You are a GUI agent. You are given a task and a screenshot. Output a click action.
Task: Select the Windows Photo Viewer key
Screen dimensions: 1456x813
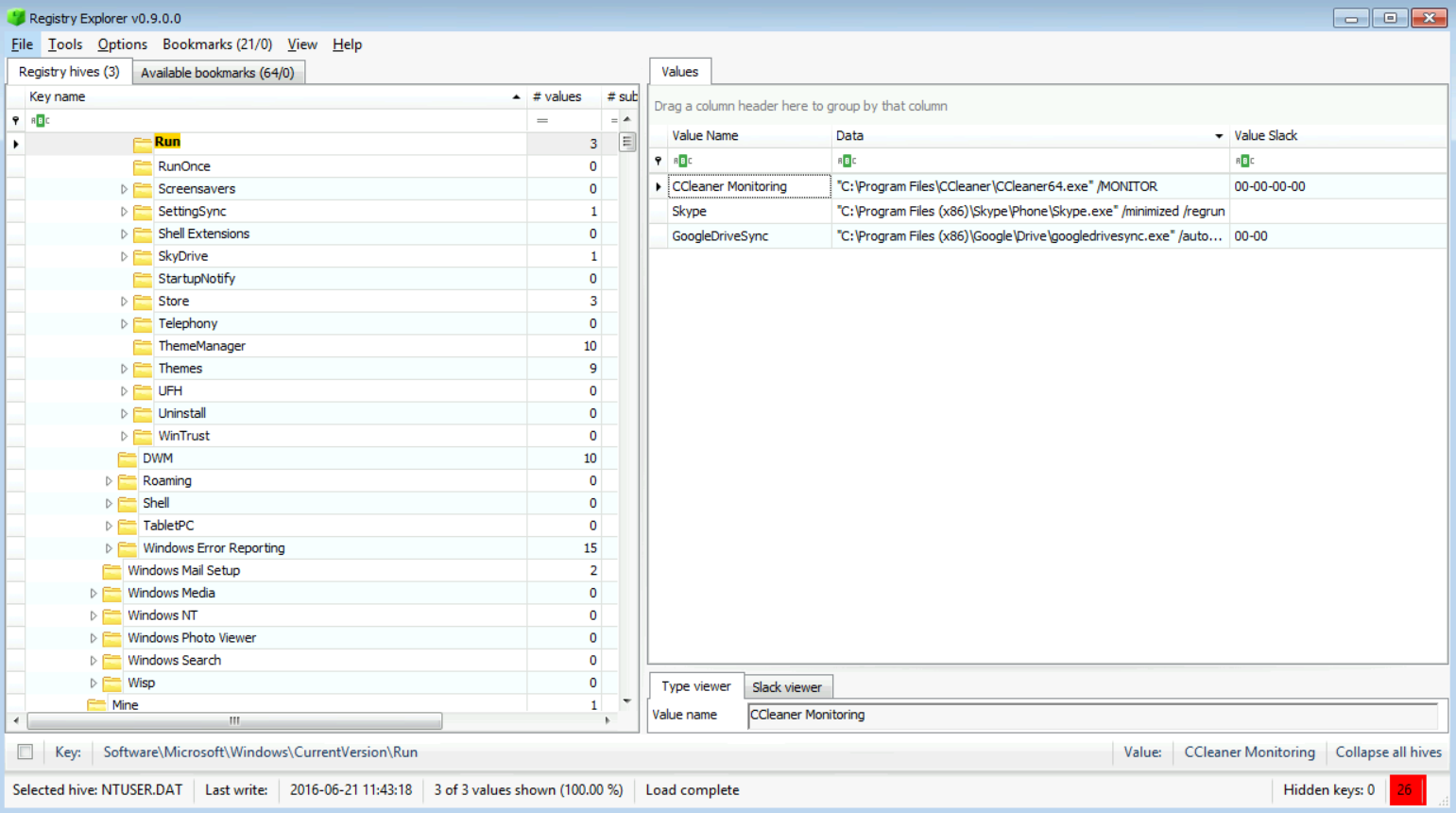tap(192, 638)
